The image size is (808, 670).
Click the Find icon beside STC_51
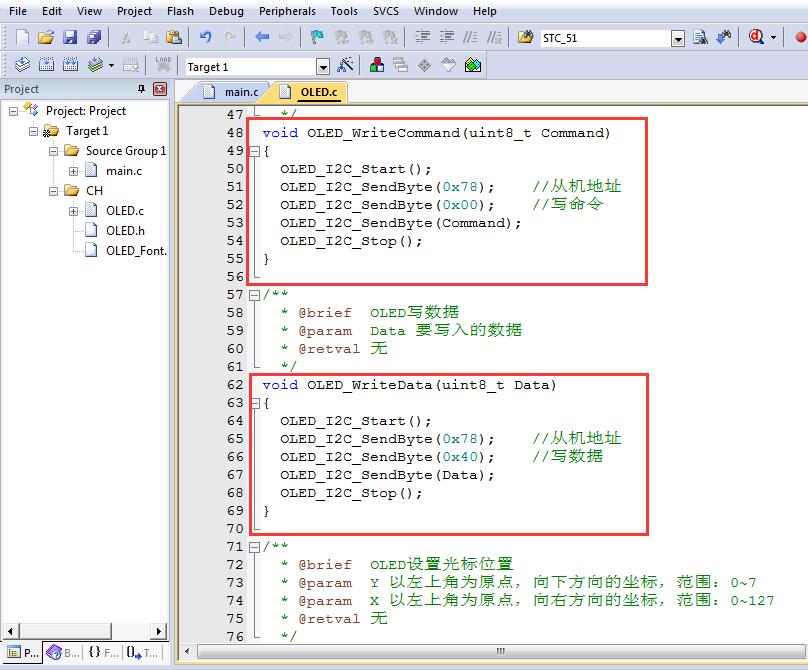[700, 37]
